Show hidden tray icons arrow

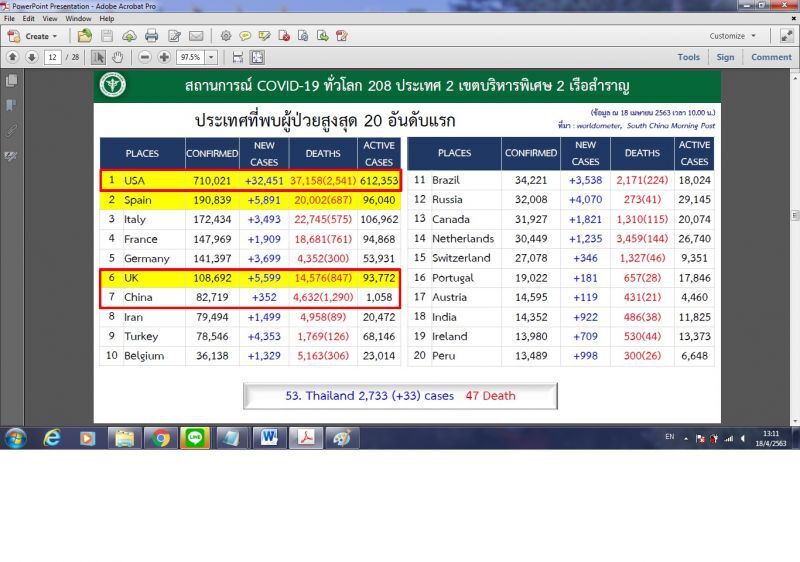coord(686,439)
